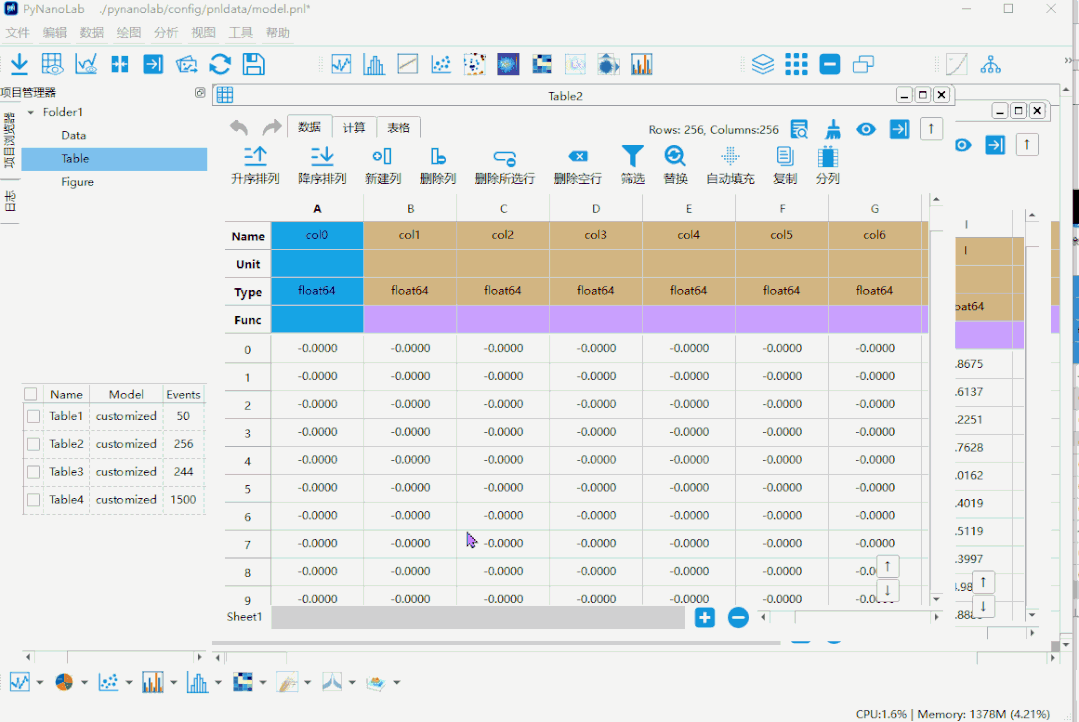Open dropdown arrow next to pie chart icon

85,683
